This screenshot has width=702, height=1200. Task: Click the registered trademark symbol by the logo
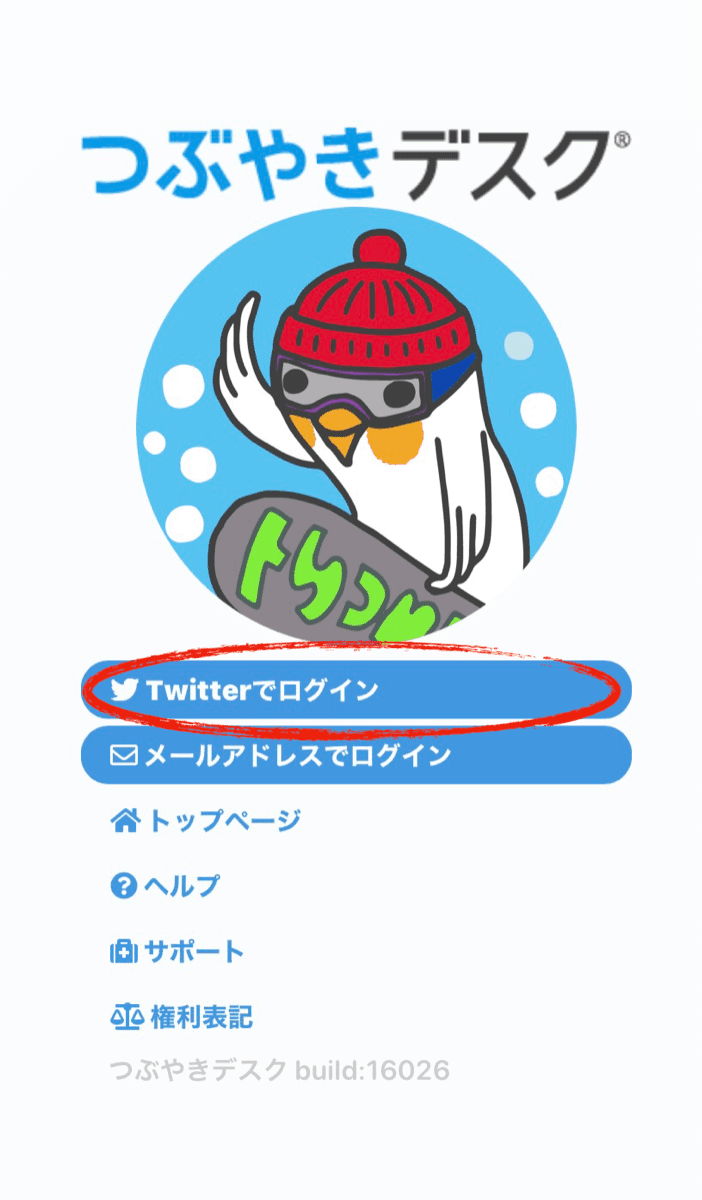[x=621, y=141]
